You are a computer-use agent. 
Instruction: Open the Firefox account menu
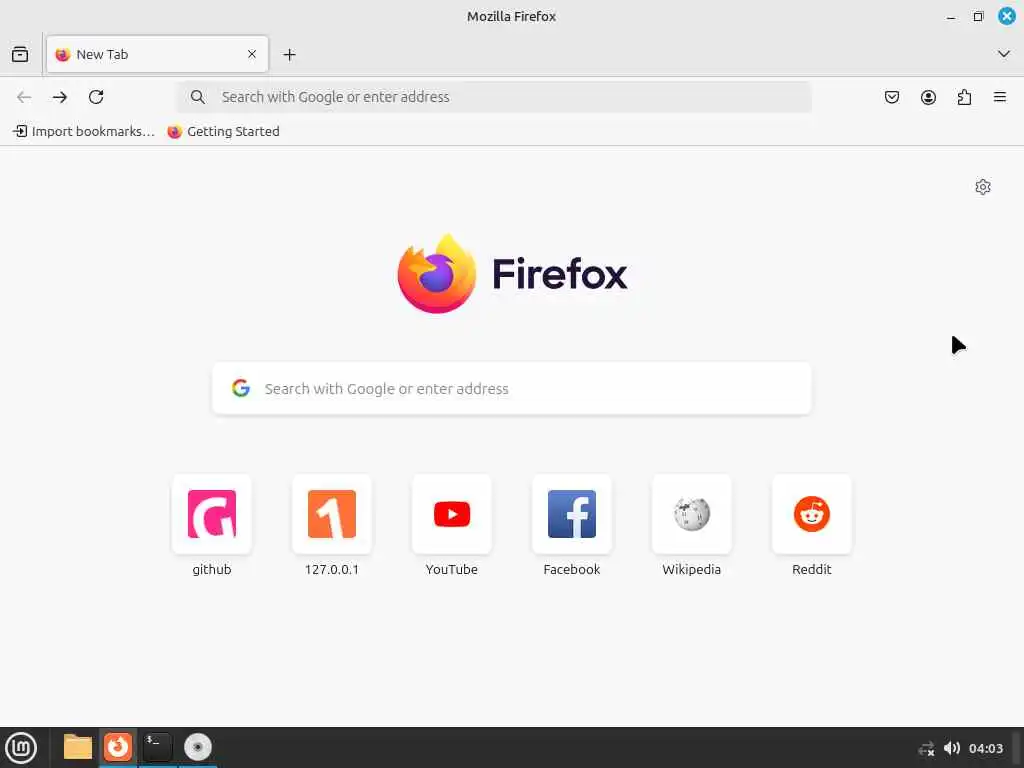click(928, 97)
